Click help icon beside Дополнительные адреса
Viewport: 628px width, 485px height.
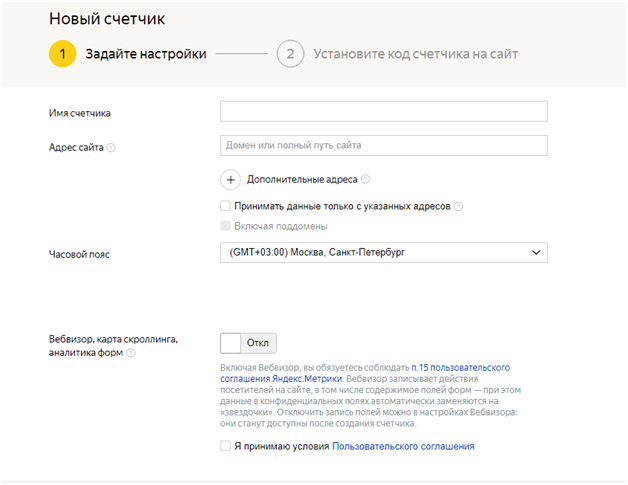pyautogui.click(x=365, y=180)
